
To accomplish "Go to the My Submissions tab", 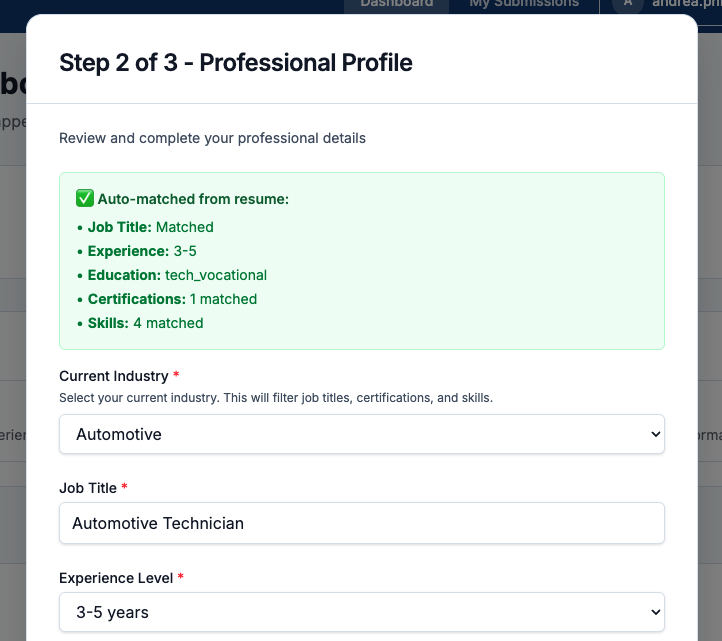I will coord(524,4).
